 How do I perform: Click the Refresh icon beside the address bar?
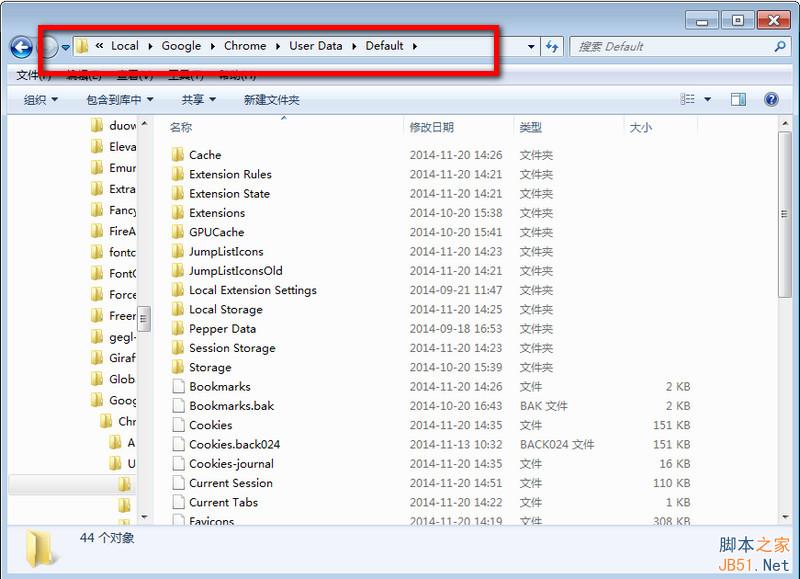[x=553, y=46]
